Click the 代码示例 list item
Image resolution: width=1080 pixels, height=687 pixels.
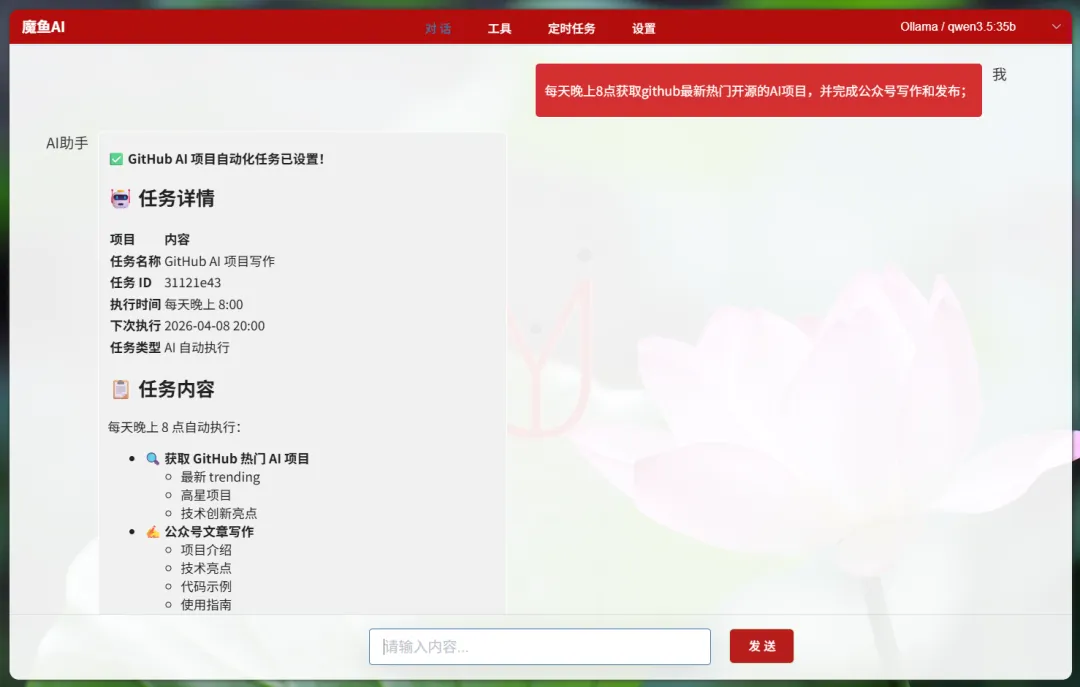(206, 586)
